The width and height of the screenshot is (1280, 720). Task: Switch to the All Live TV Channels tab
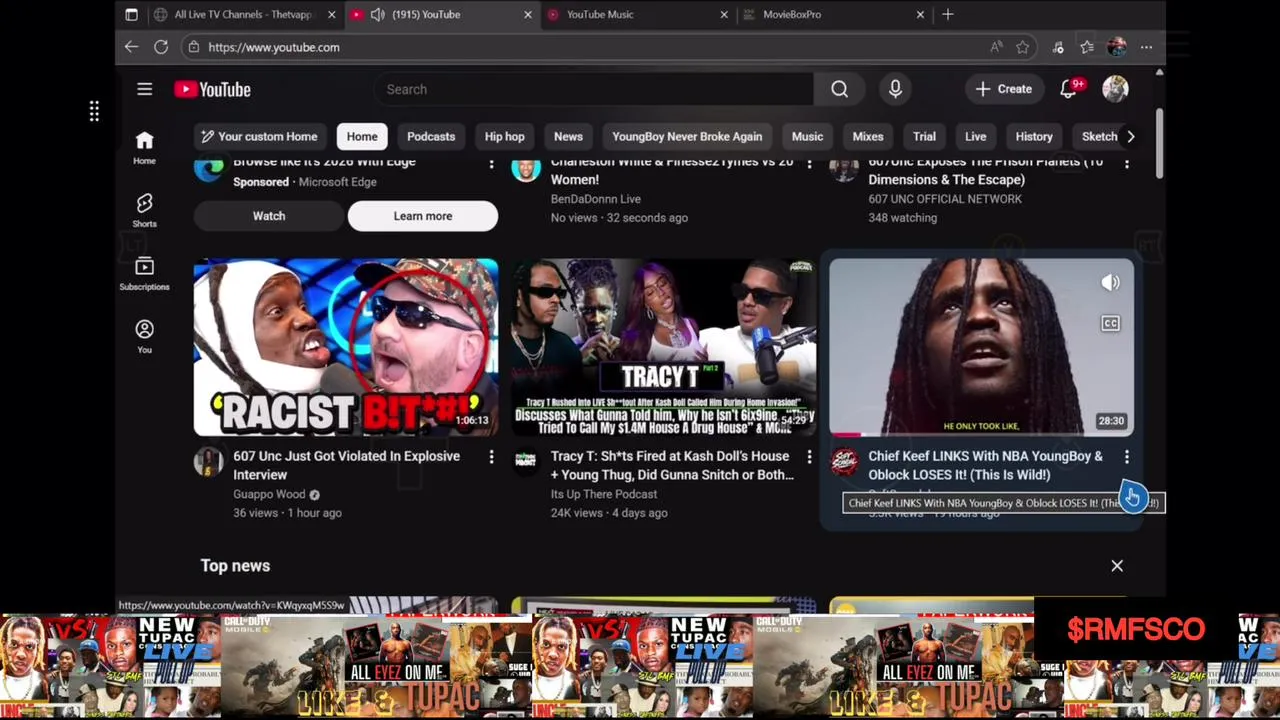(243, 14)
